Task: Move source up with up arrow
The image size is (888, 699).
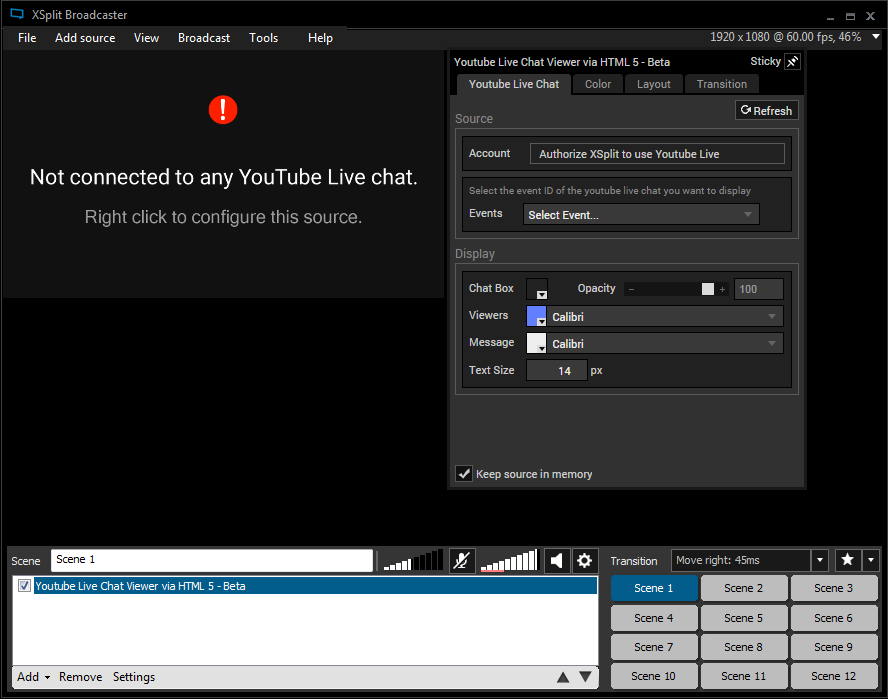Action: (562, 677)
